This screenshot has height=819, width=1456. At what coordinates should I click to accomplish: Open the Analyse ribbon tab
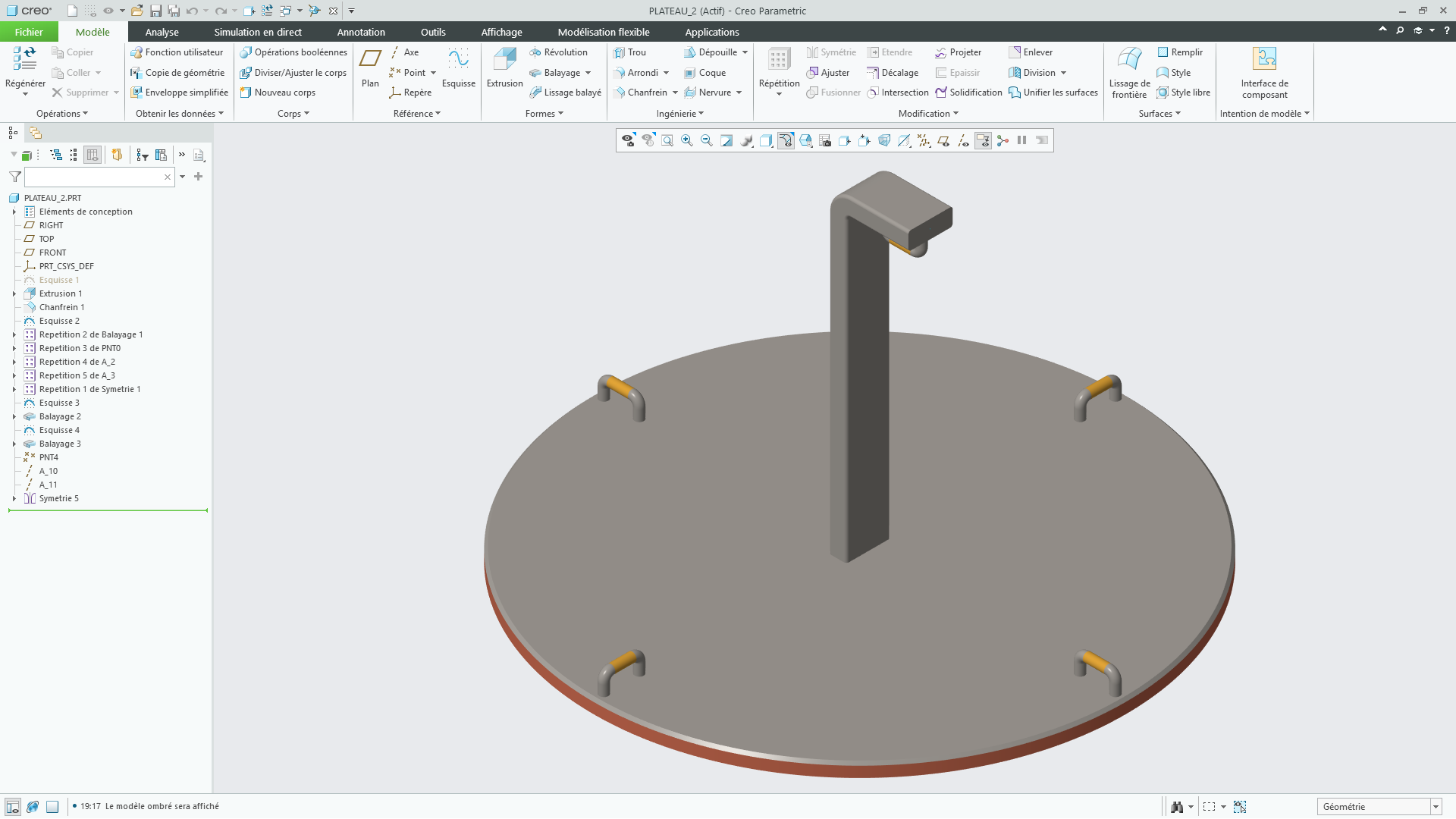tap(162, 32)
